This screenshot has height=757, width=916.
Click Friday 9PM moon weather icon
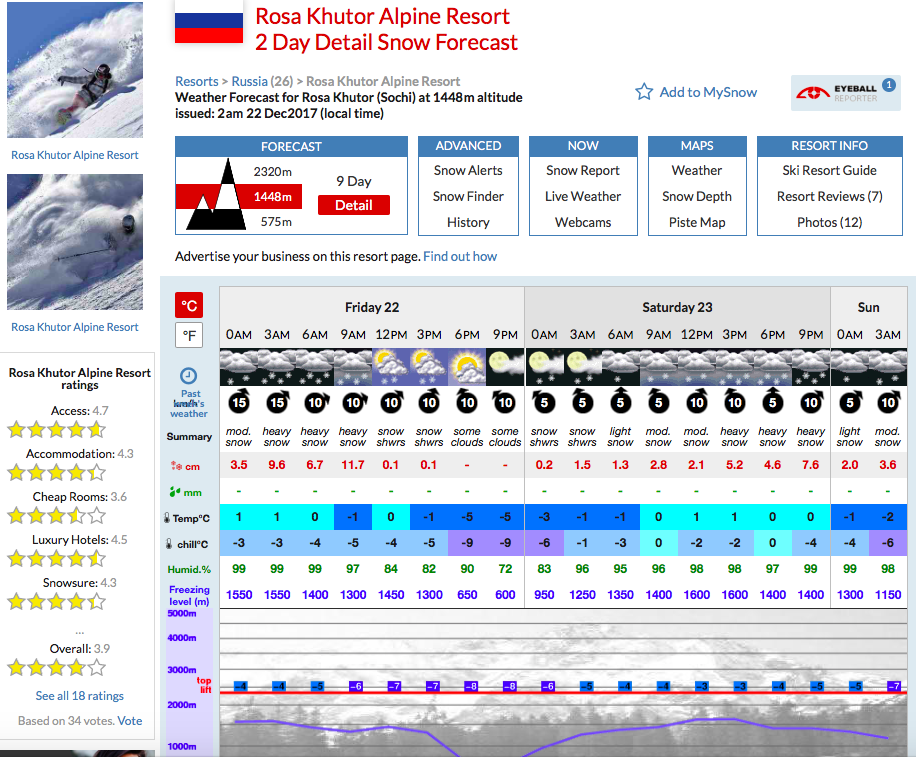click(x=505, y=367)
